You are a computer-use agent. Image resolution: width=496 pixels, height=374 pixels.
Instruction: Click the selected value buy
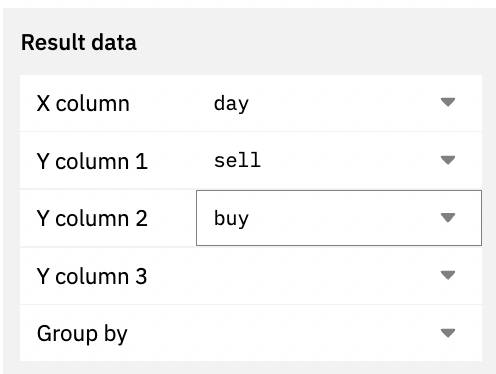[231, 219]
